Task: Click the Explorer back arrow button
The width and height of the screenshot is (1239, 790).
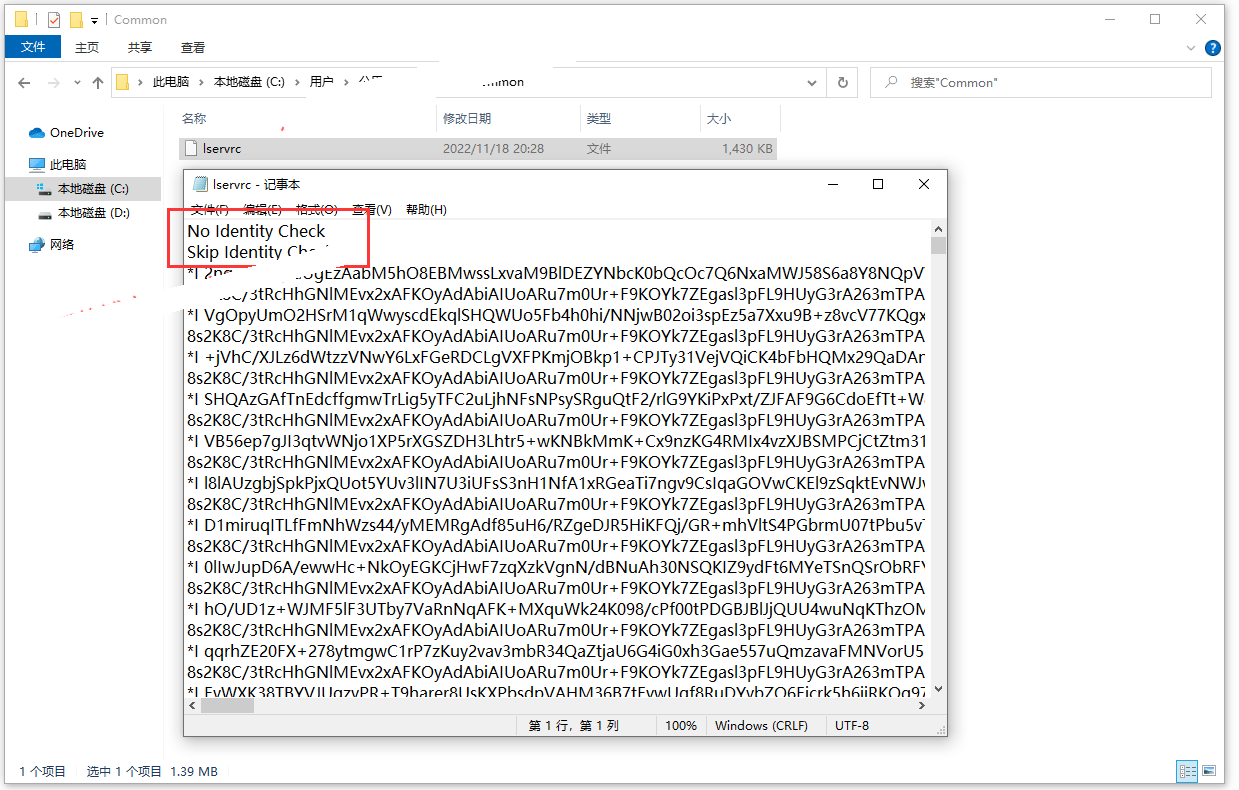Action: click(x=26, y=83)
